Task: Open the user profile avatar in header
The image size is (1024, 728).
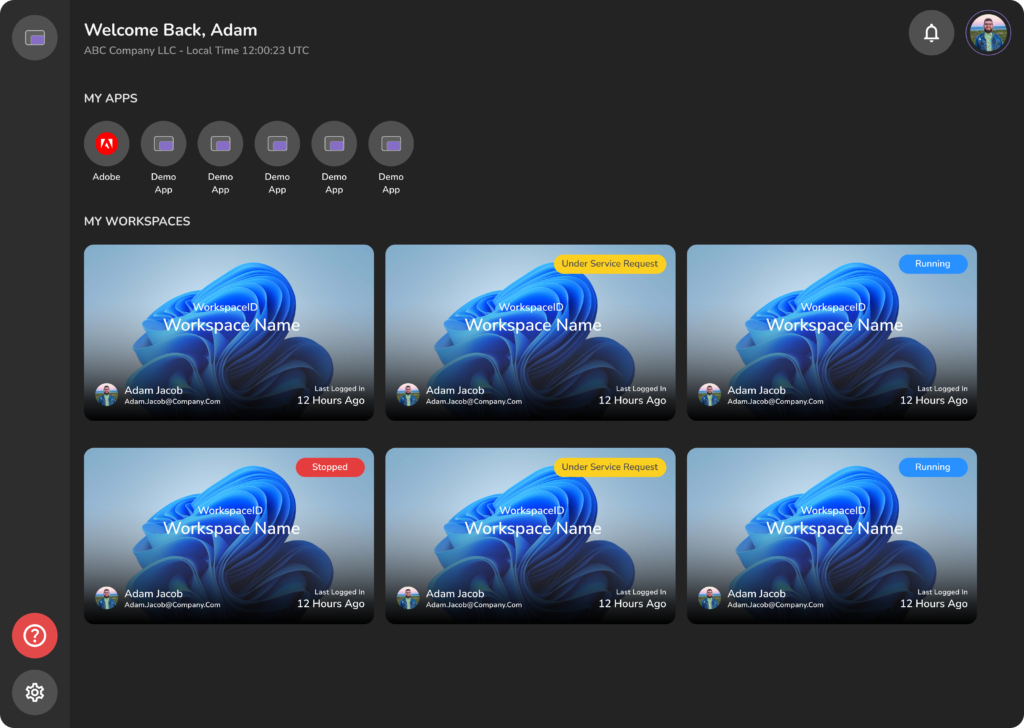Action: coord(988,33)
